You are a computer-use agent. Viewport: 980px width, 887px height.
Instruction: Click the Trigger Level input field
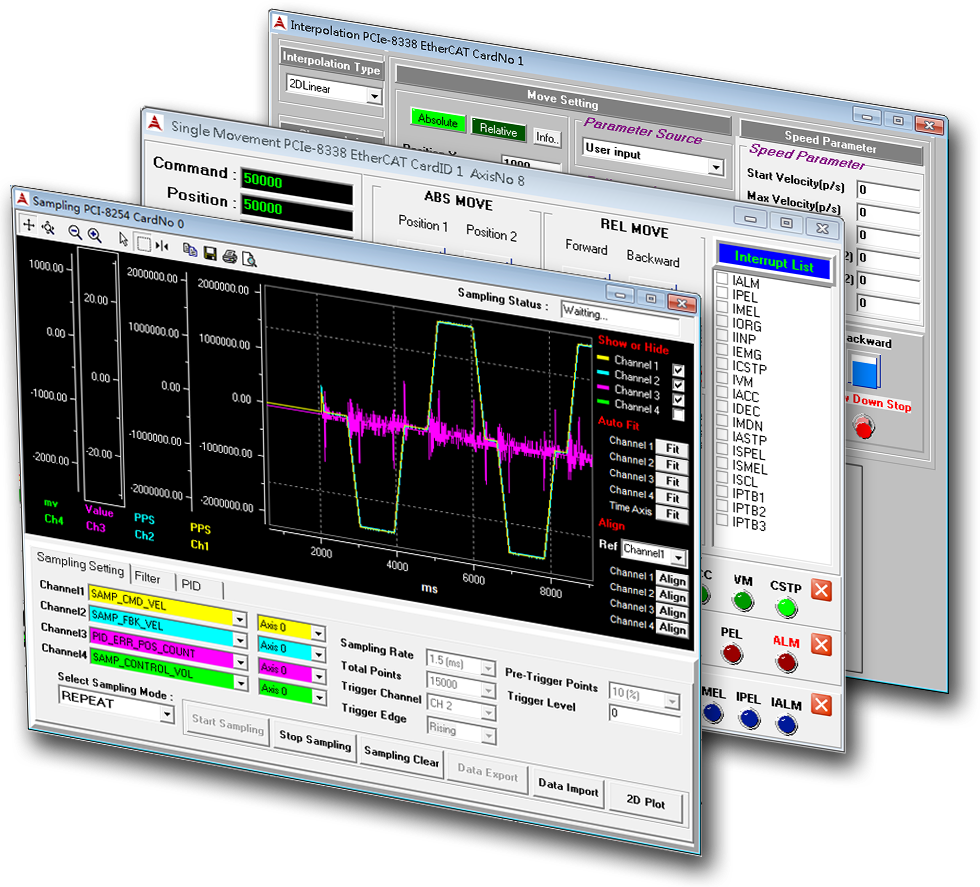coord(644,718)
